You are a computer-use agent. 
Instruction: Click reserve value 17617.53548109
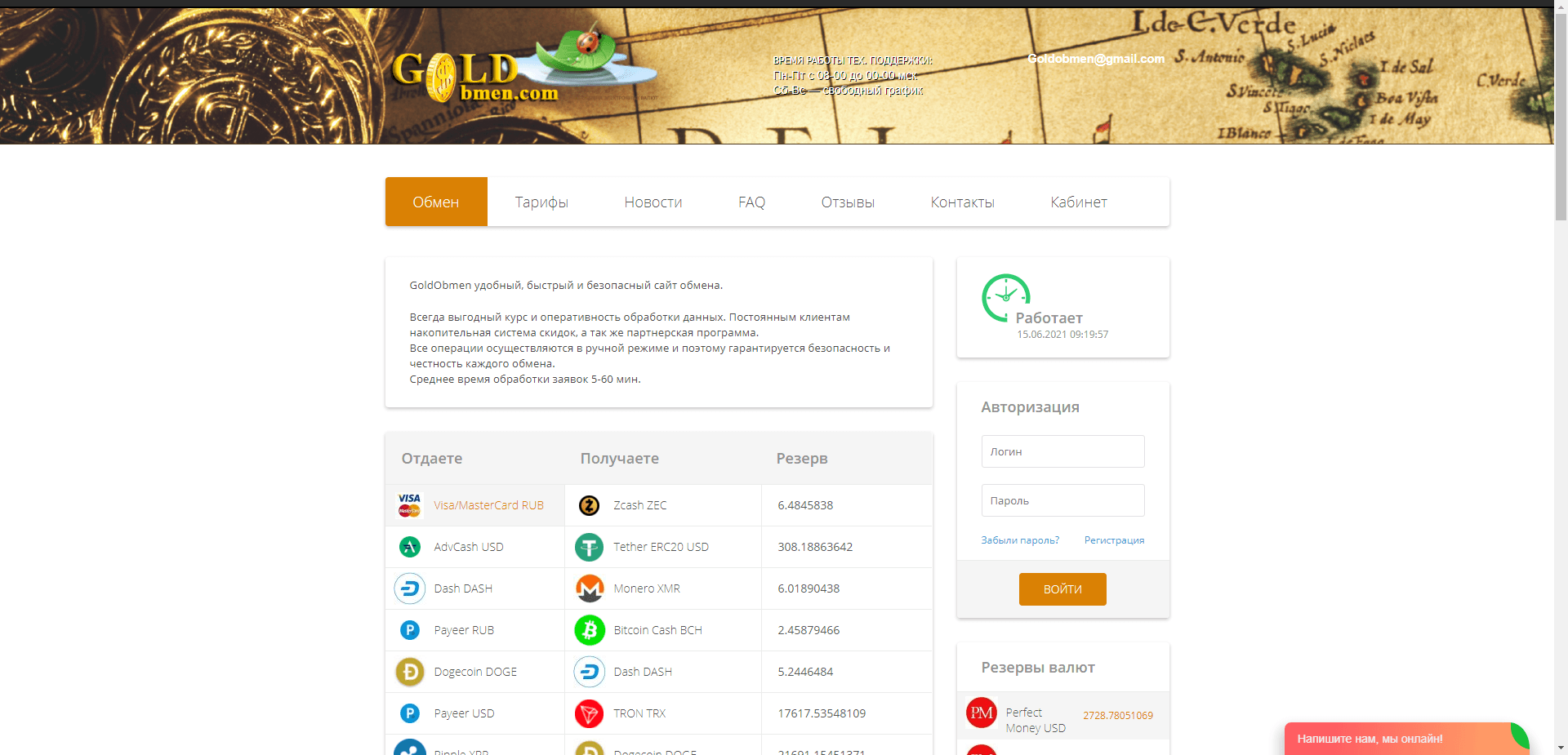tap(822, 713)
